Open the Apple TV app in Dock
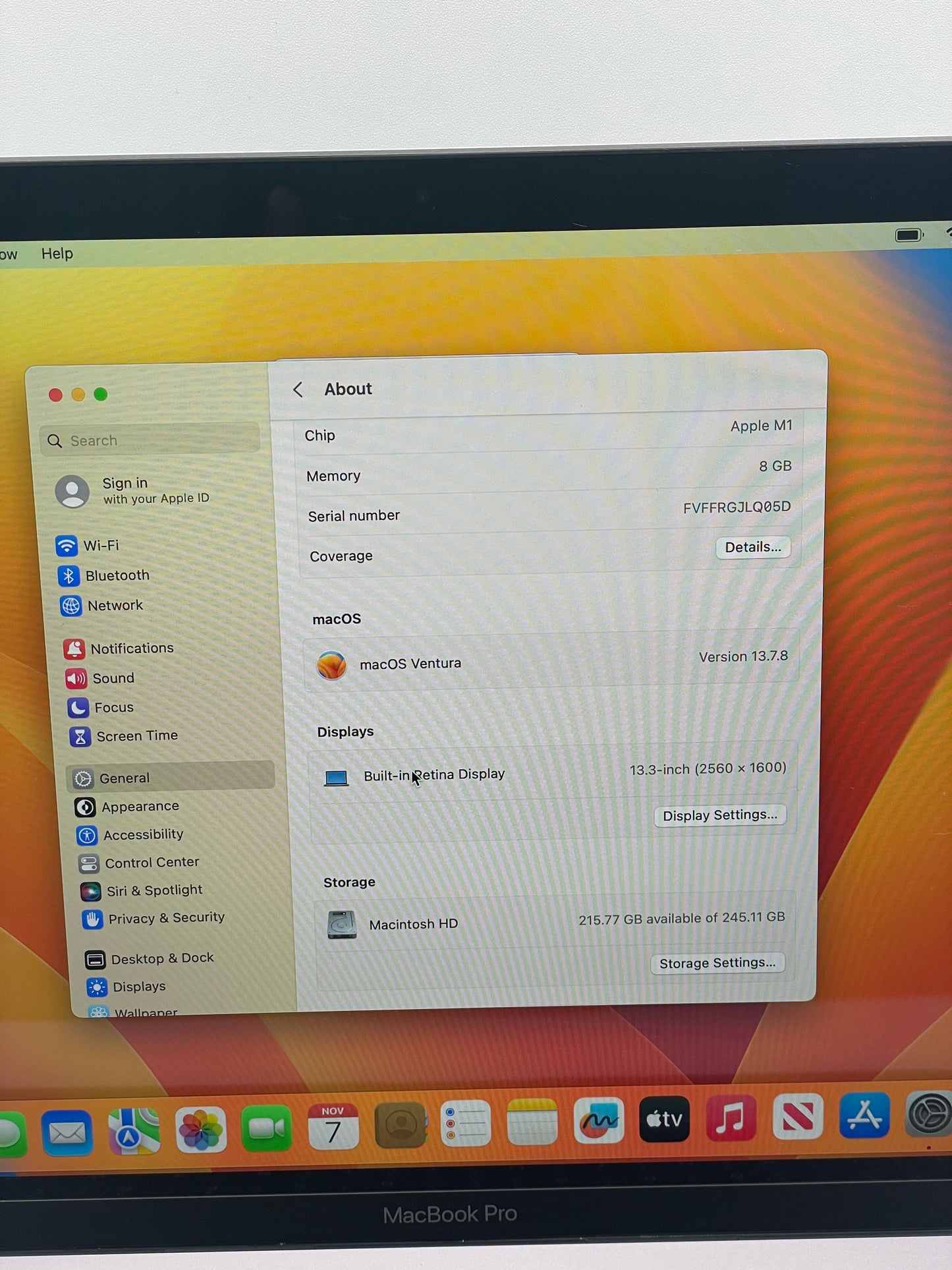This screenshot has width=952, height=1270. coord(664,1118)
